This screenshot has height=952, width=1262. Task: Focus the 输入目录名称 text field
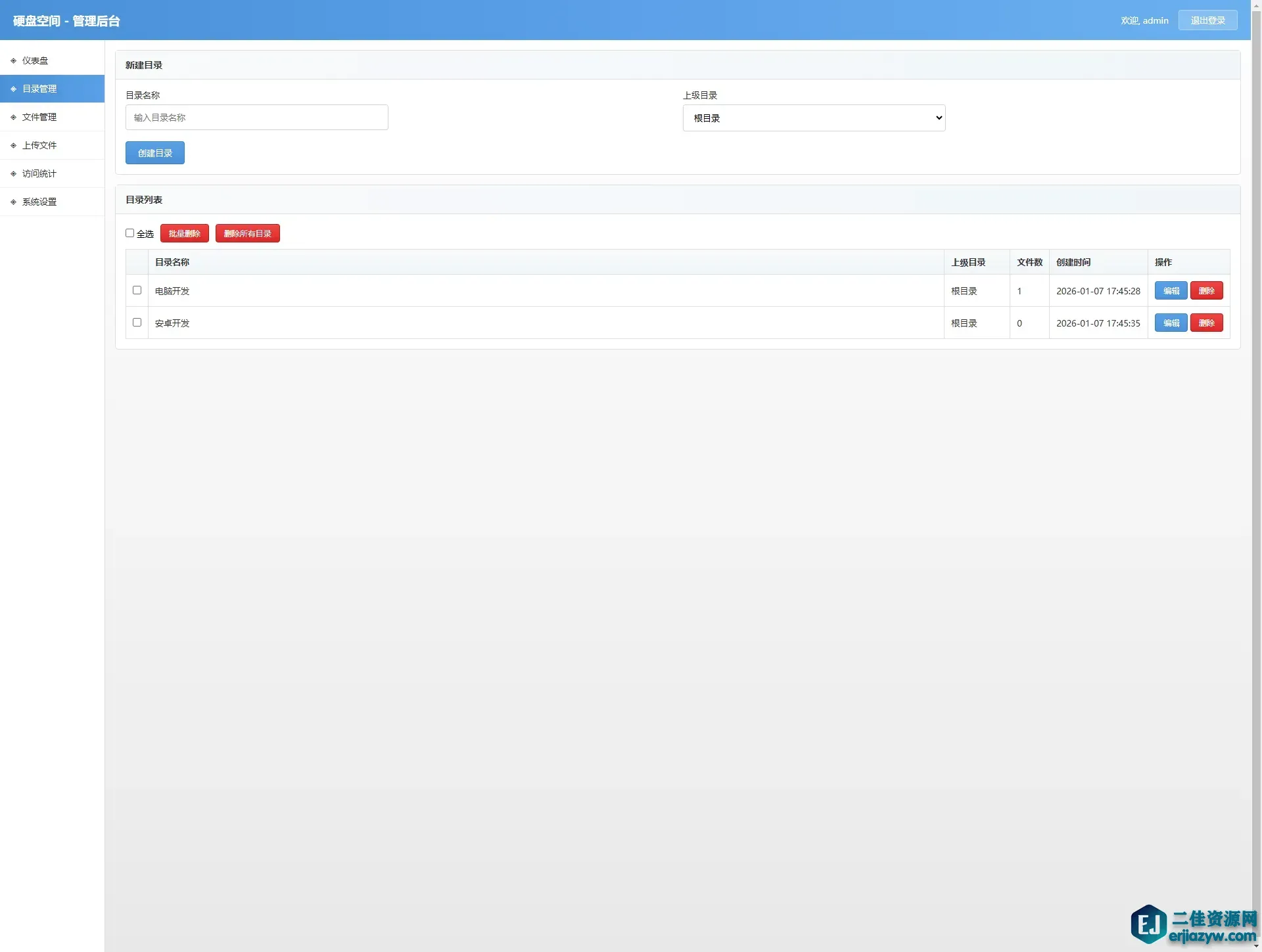tap(256, 118)
